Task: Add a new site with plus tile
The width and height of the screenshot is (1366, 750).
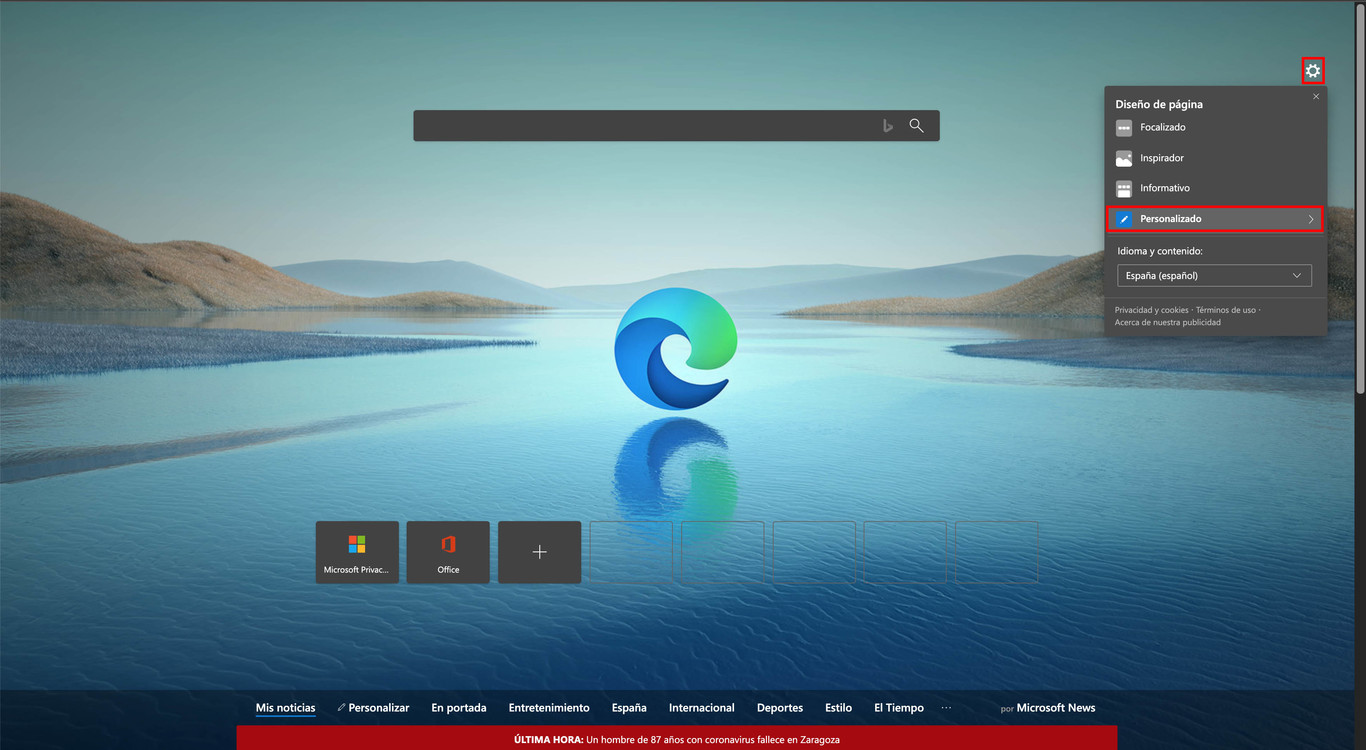Action: coord(539,552)
